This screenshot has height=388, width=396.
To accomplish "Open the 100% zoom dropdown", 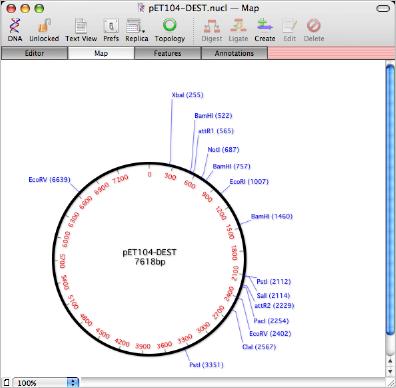I will click(45, 383).
